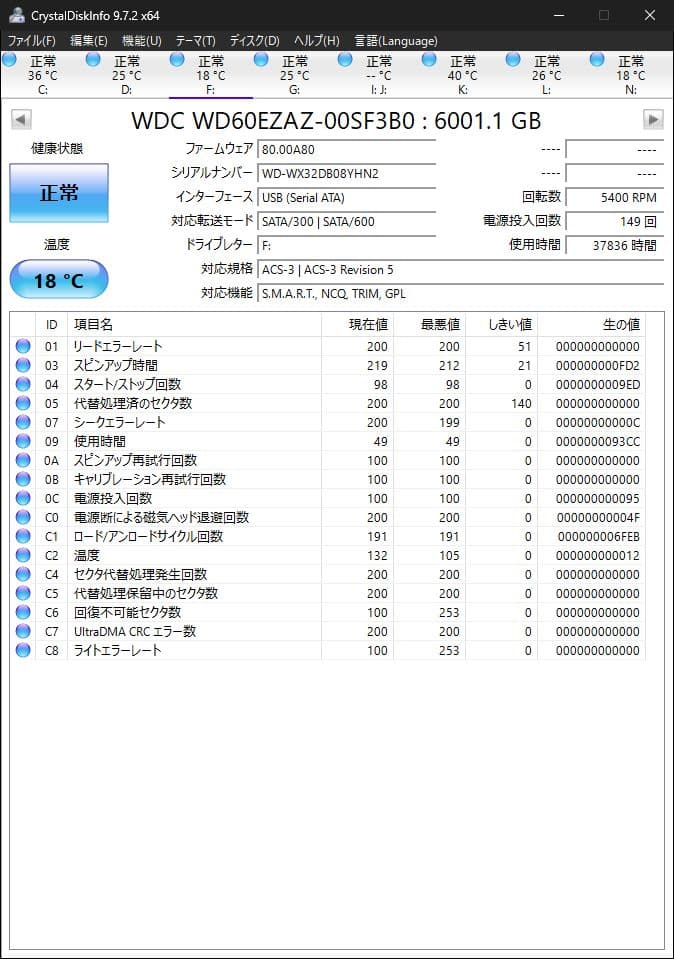Go to previous disk with left arrow
674x959 pixels.
(x=21, y=119)
